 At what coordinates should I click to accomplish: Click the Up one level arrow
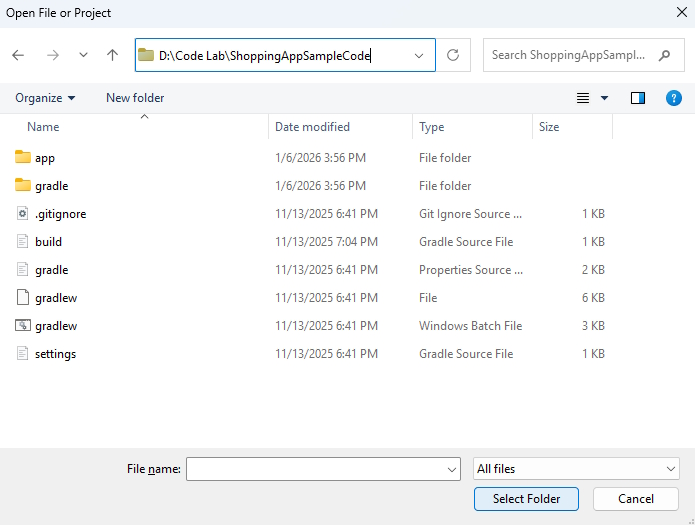(112, 56)
